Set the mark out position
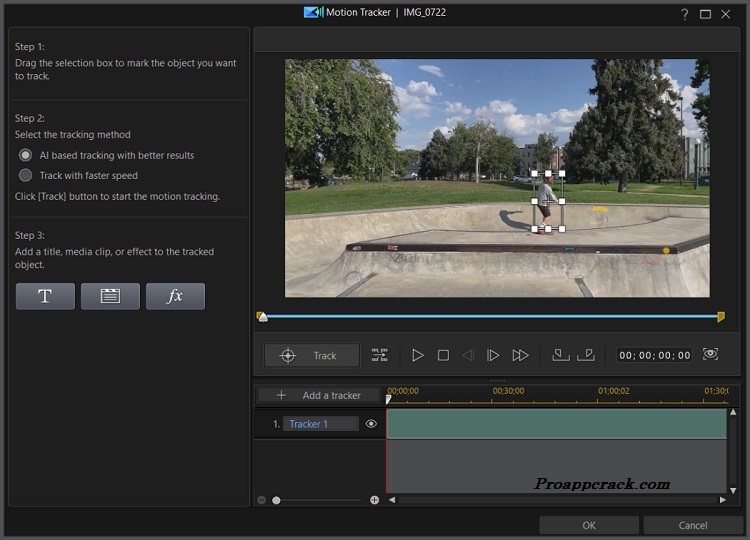 pos(587,355)
